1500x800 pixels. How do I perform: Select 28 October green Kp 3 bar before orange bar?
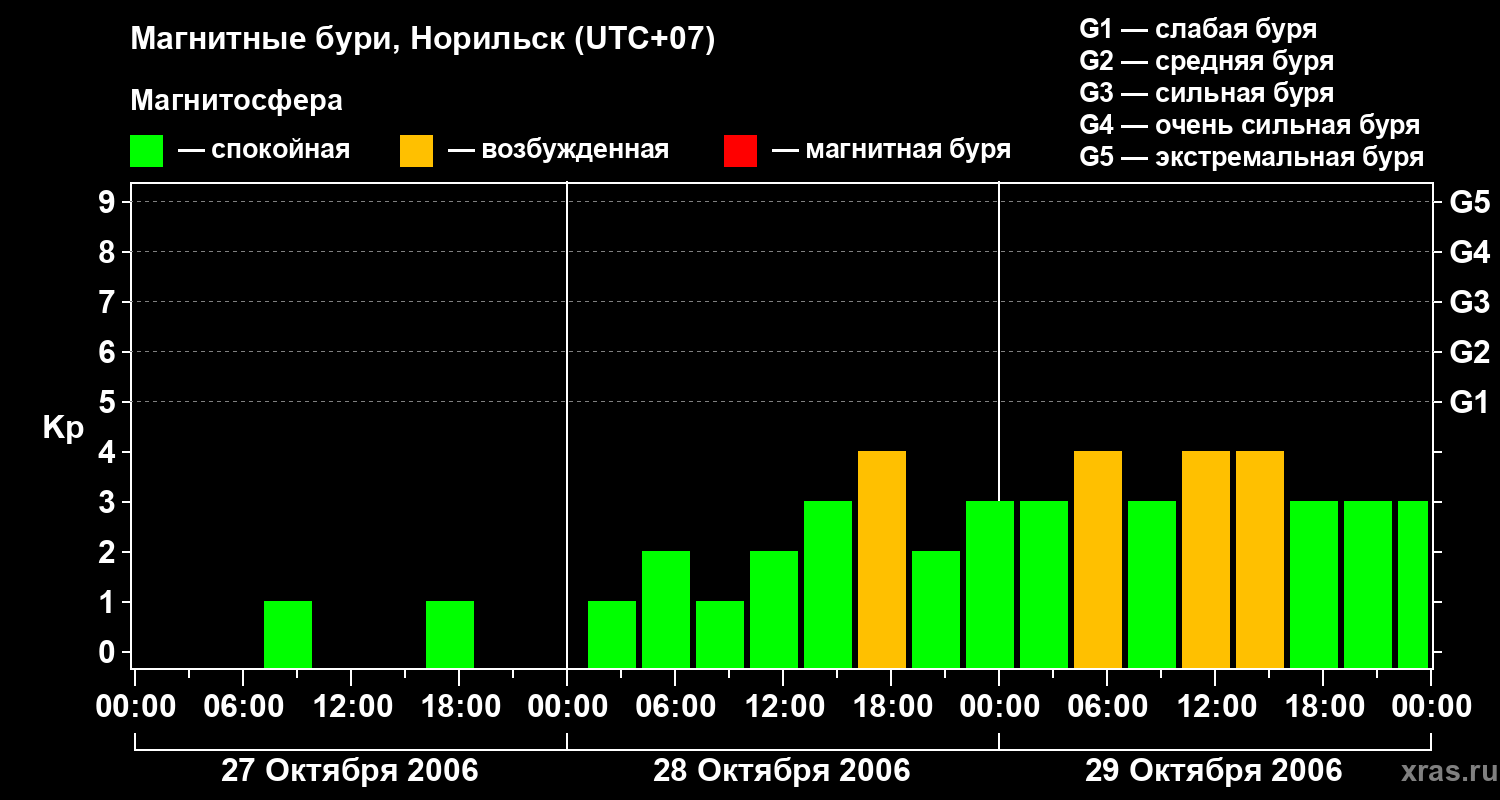[828, 584]
